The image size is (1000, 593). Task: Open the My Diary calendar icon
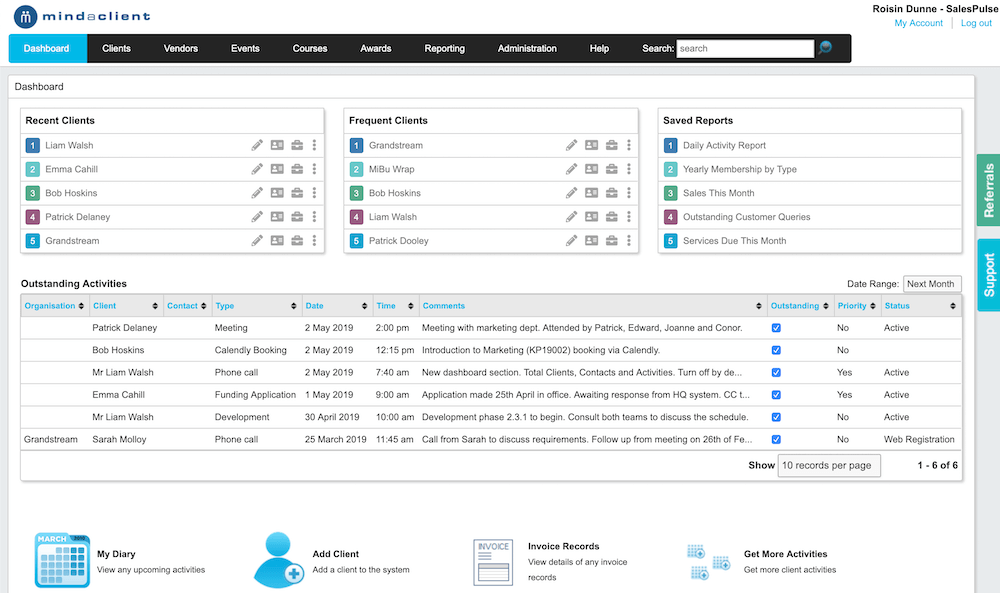pos(62,560)
